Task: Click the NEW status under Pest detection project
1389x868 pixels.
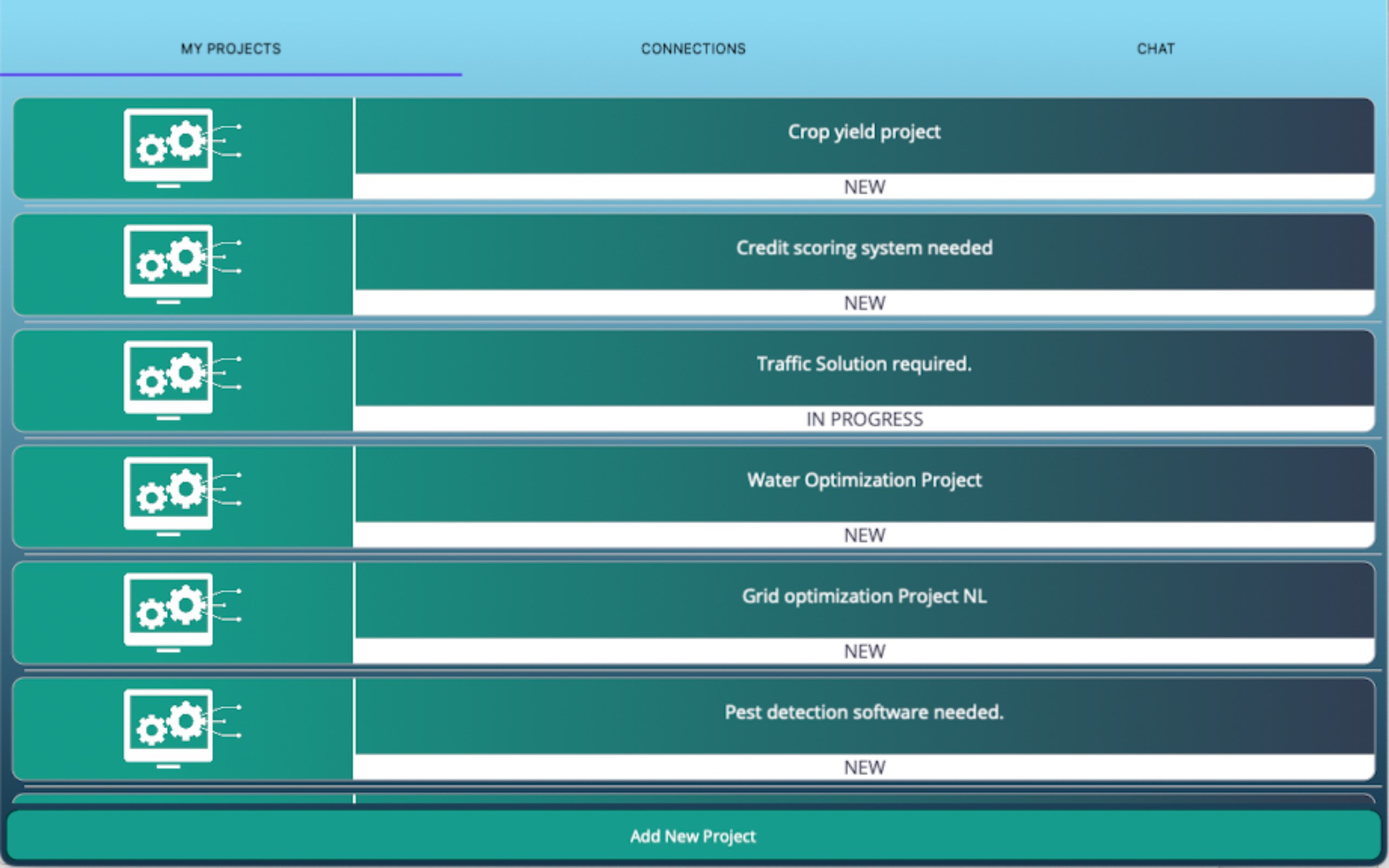Action: click(x=864, y=768)
